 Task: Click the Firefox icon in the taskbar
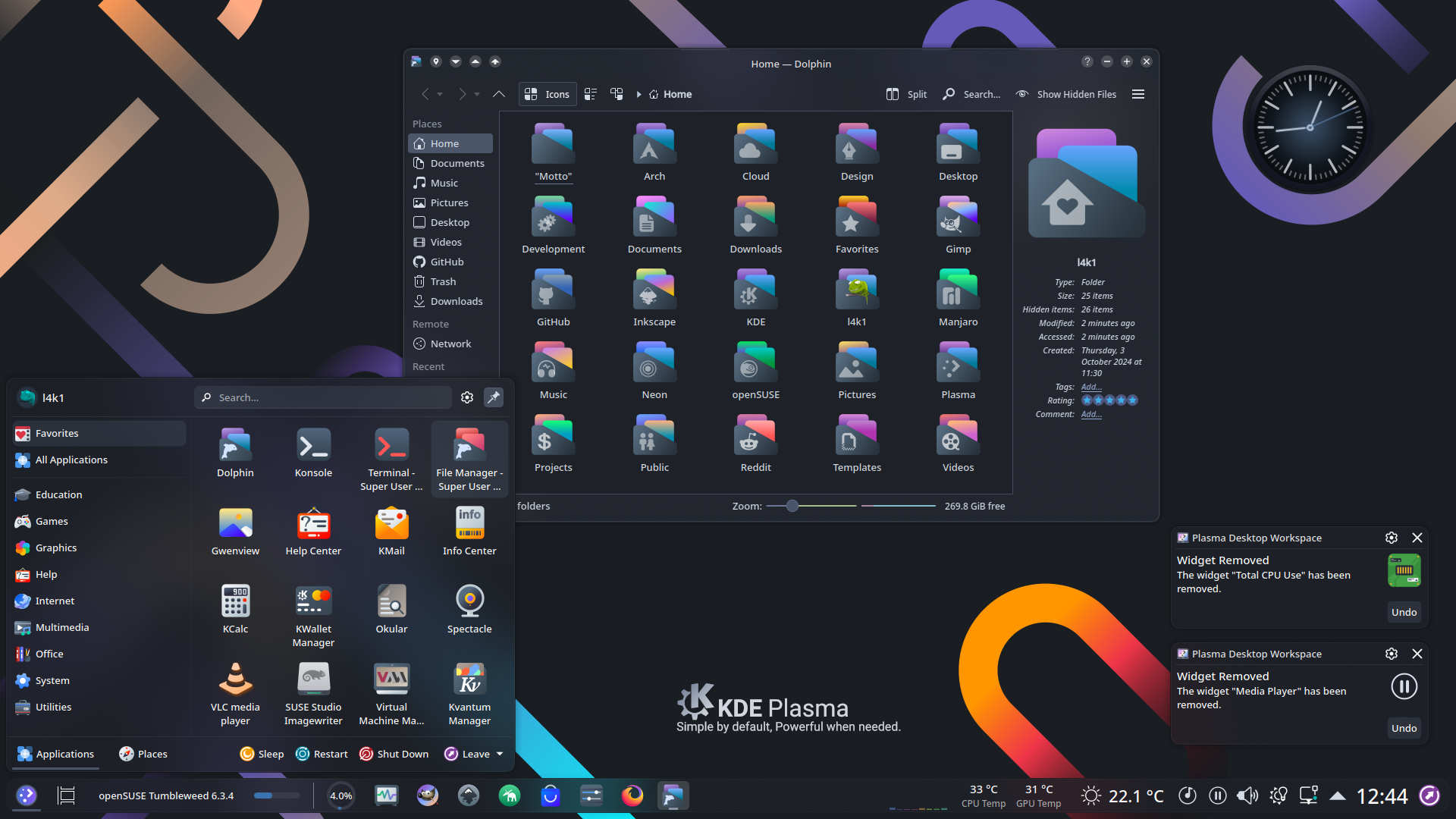[632, 795]
